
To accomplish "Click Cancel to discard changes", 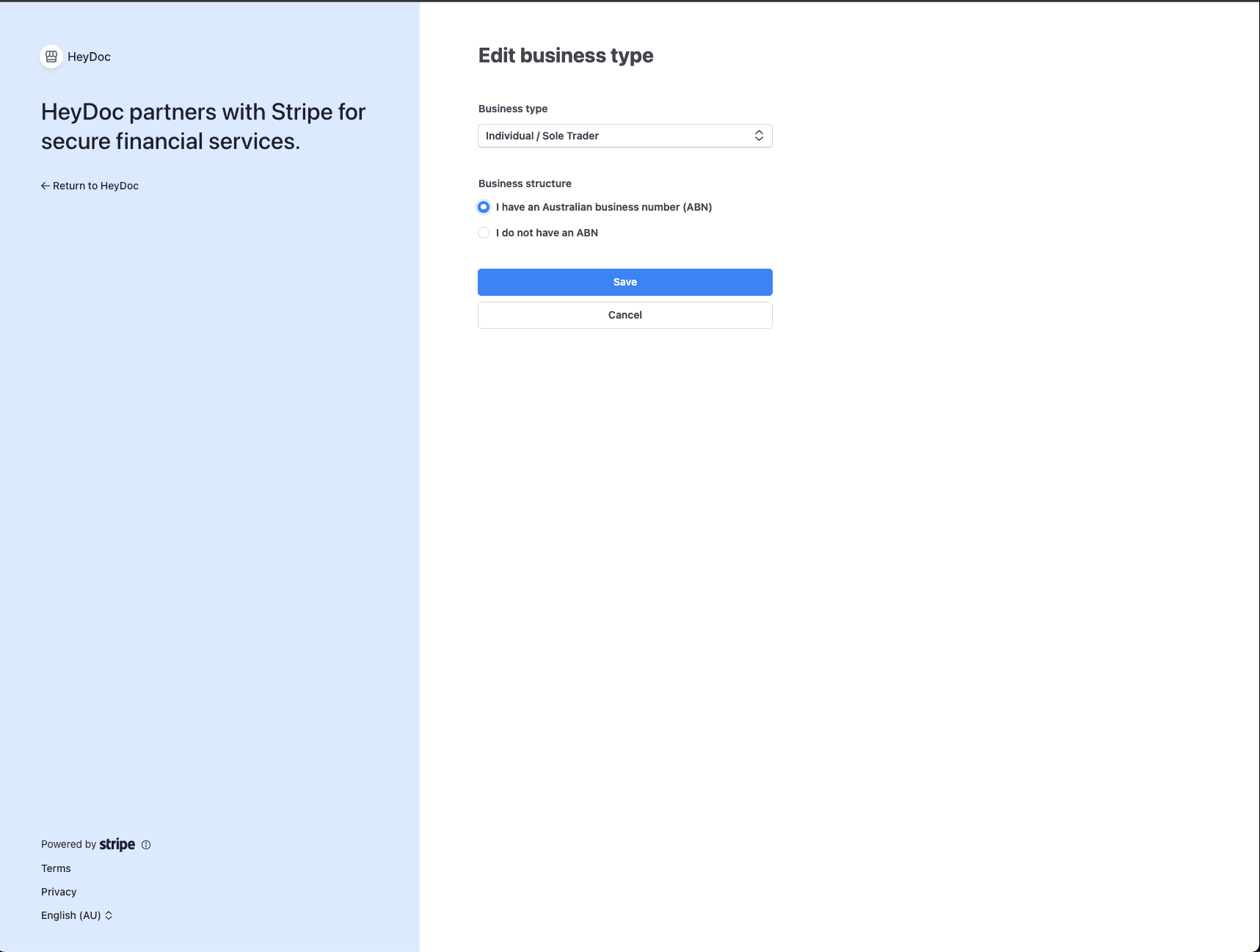I will [624, 315].
